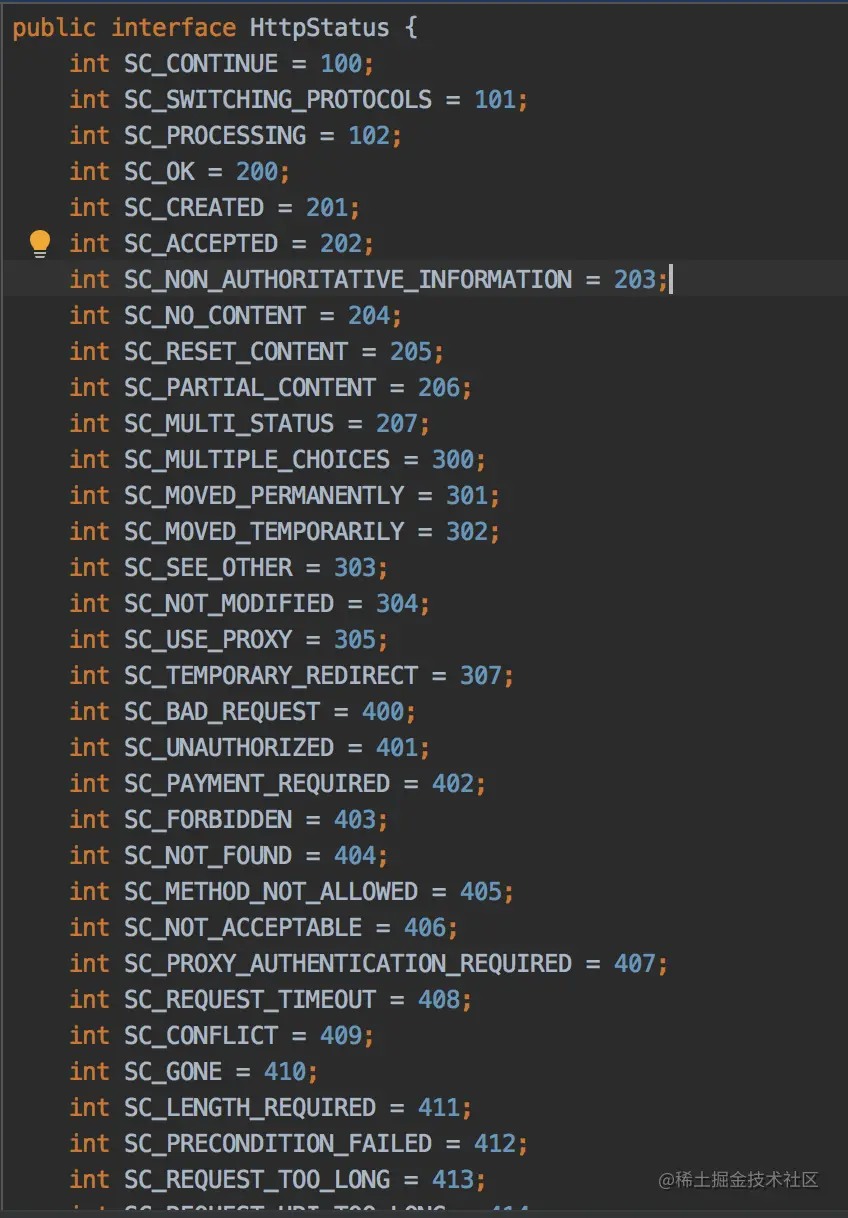Screen dimensions: 848x1218
Task: Click the SC_PRECONDITION_FAILED constant
Action: [x=278, y=1143]
